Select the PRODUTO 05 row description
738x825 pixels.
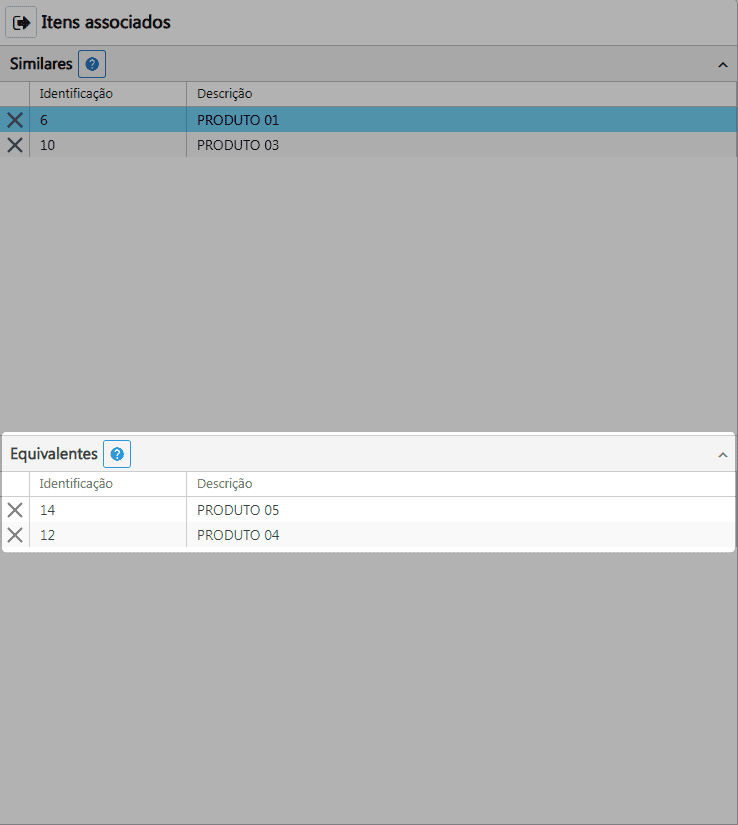[x=238, y=510]
